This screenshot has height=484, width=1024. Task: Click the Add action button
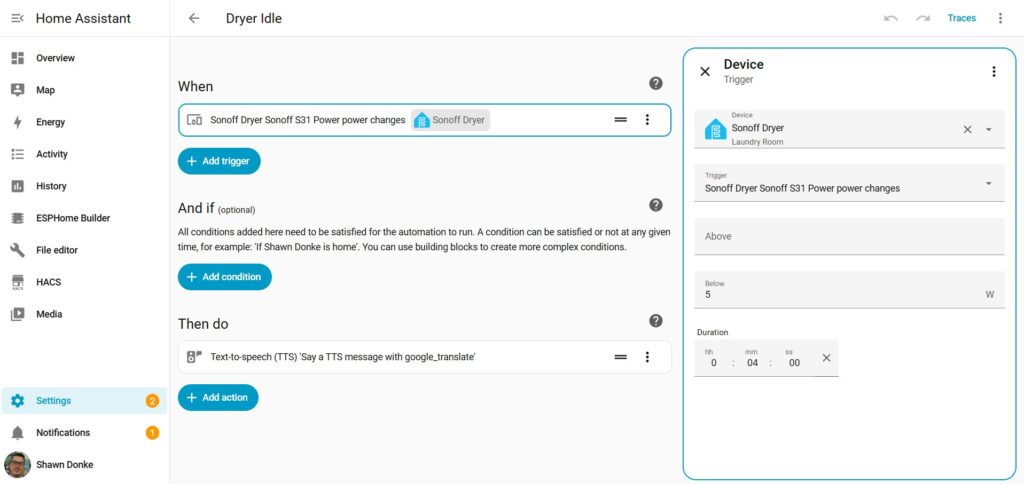(x=218, y=398)
